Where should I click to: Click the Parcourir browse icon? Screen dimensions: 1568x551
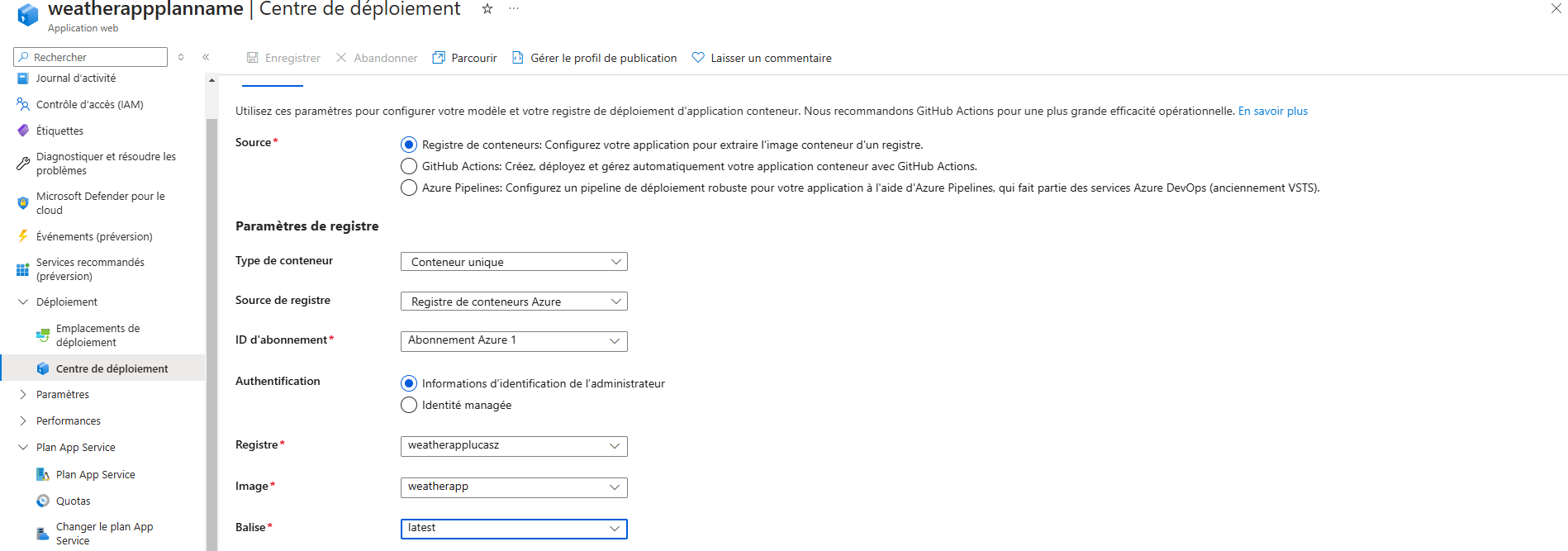tap(439, 58)
